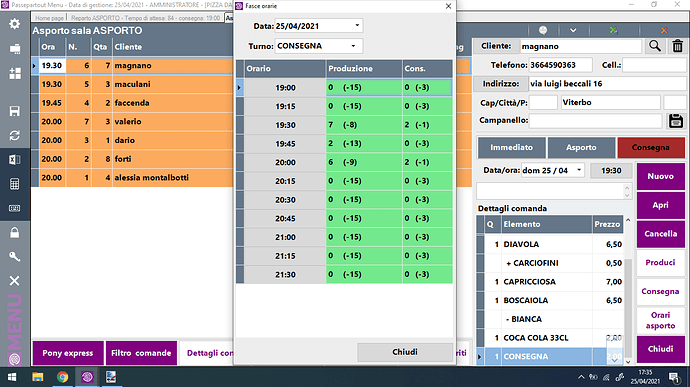This screenshot has height=387, width=690.
Task: Select order row for alessia montalbotti
Action: click(132, 178)
